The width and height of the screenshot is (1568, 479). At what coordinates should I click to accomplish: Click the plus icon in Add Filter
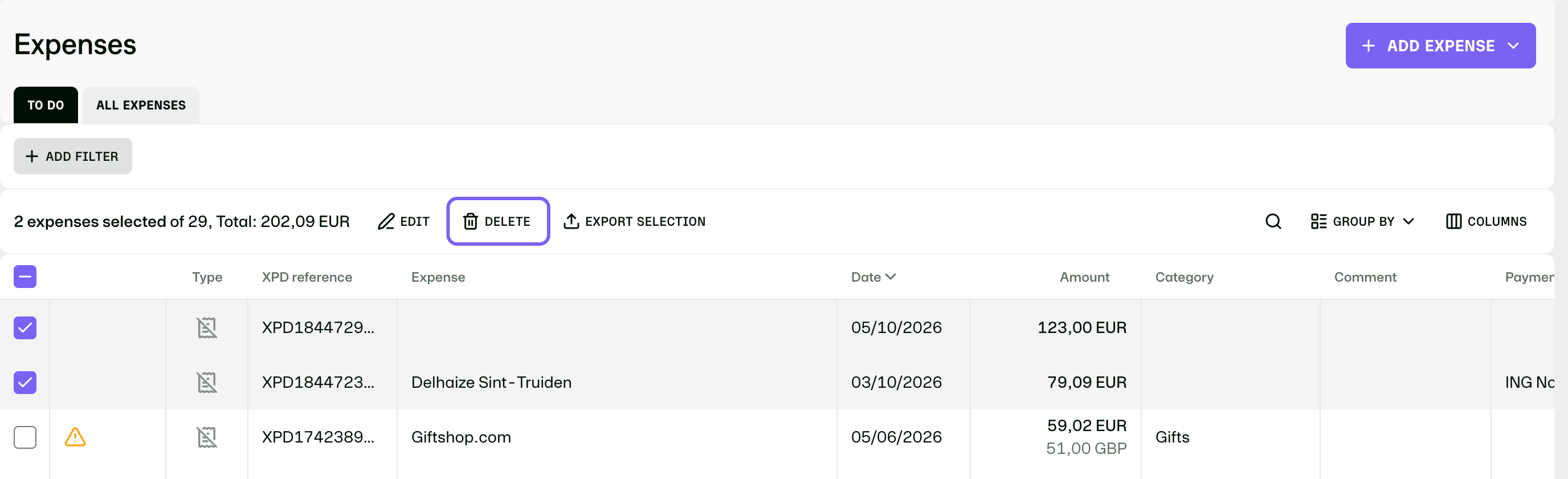tap(32, 157)
